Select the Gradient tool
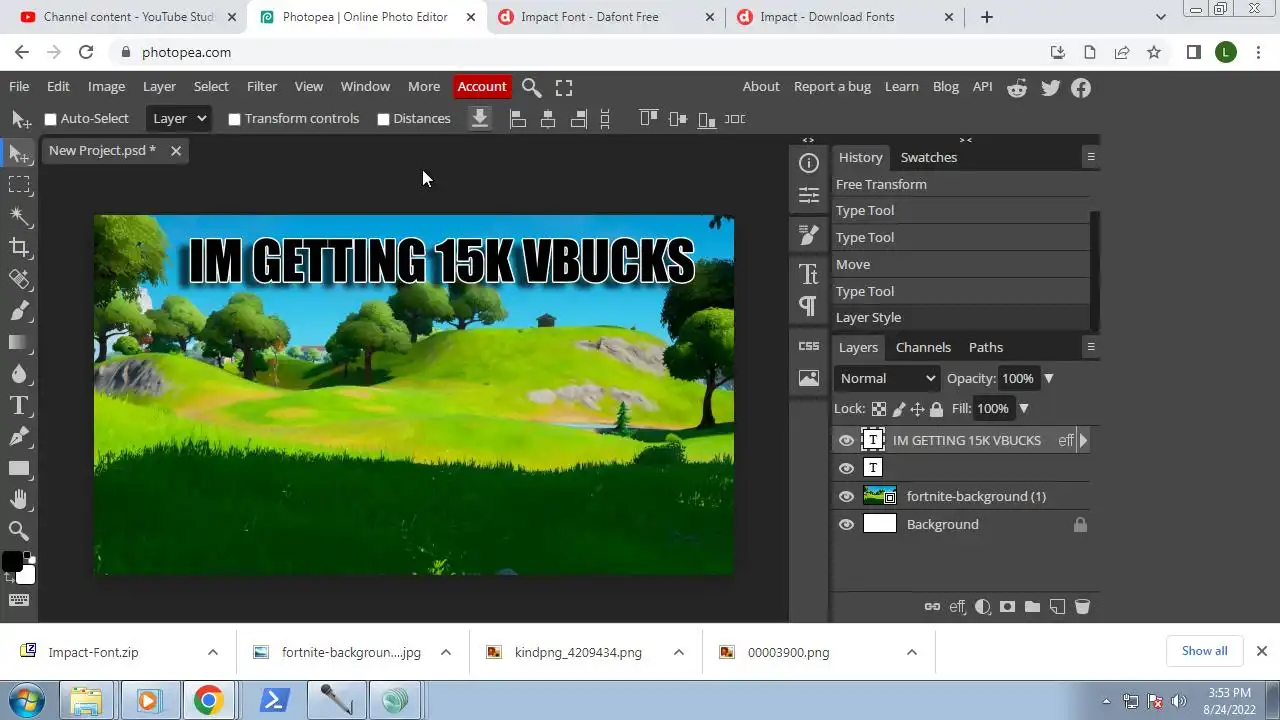 [19, 342]
